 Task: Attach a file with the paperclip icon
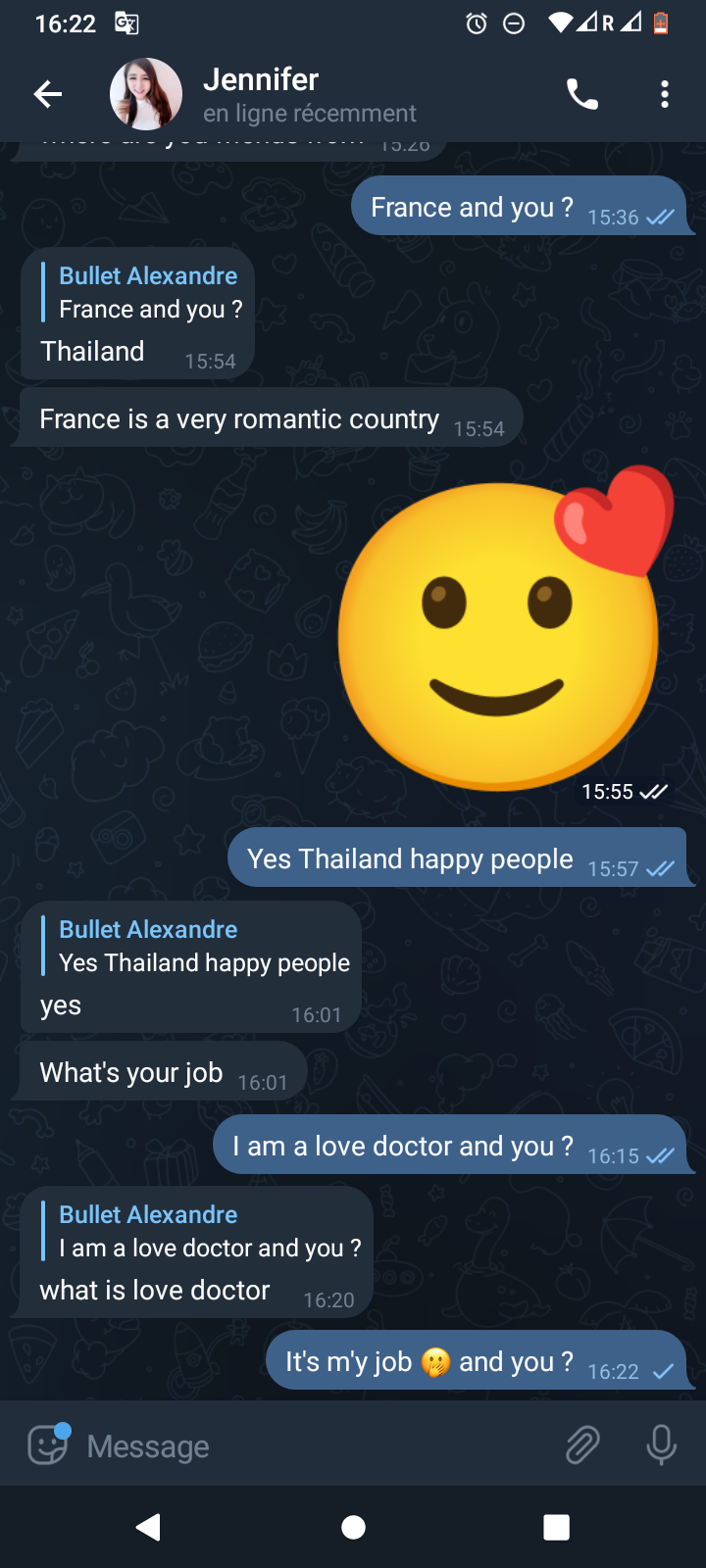(582, 1445)
